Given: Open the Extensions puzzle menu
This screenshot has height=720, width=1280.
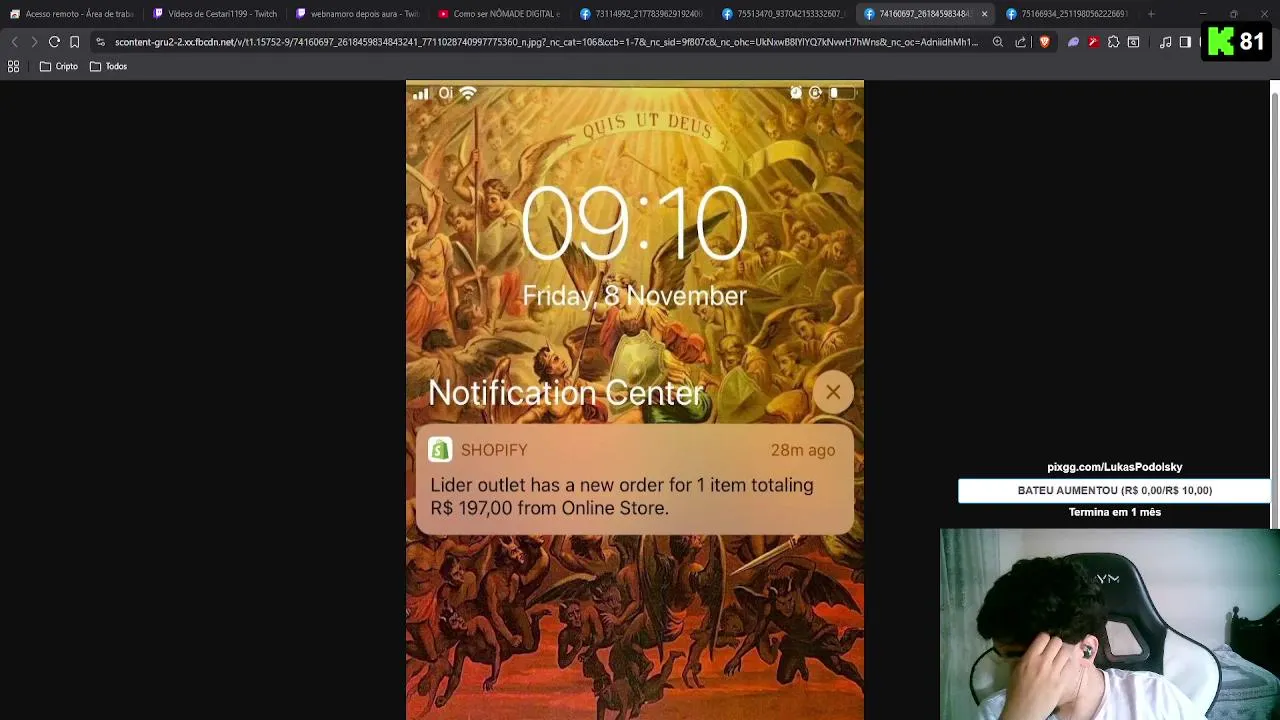Looking at the screenshot, I should coord(1113,42).
